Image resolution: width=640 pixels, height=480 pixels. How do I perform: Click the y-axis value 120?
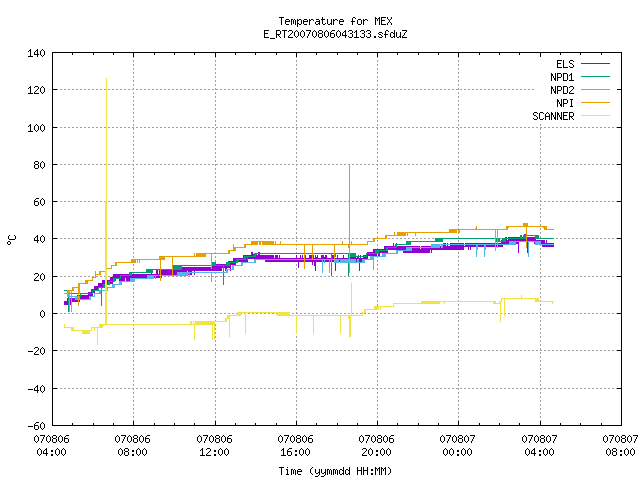pos(36,90)
